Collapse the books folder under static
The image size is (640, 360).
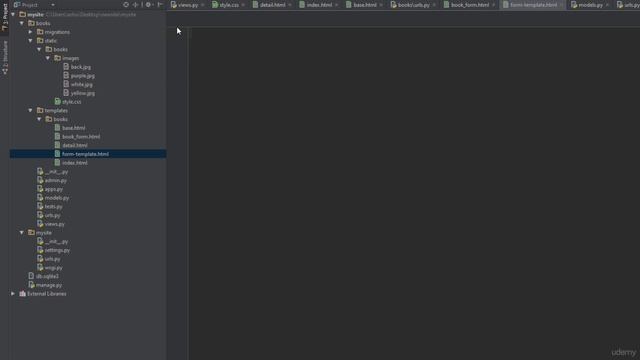[x=39, y=49]
